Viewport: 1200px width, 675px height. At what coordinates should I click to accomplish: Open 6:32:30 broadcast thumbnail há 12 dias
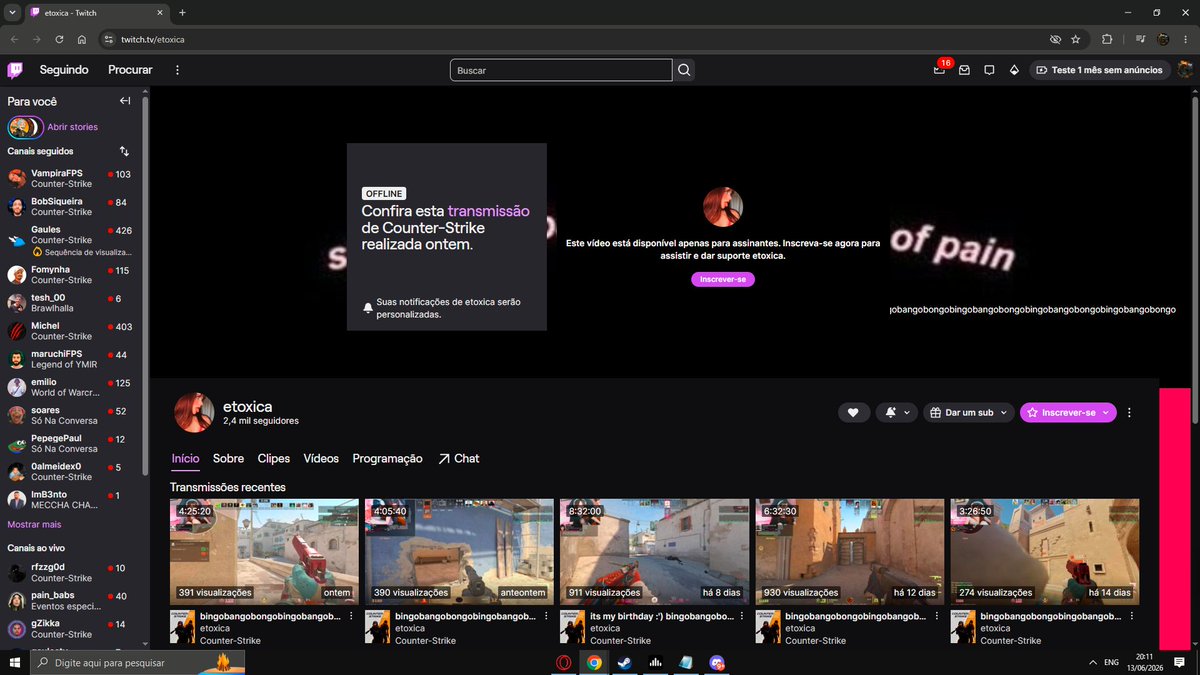[849, 551]
